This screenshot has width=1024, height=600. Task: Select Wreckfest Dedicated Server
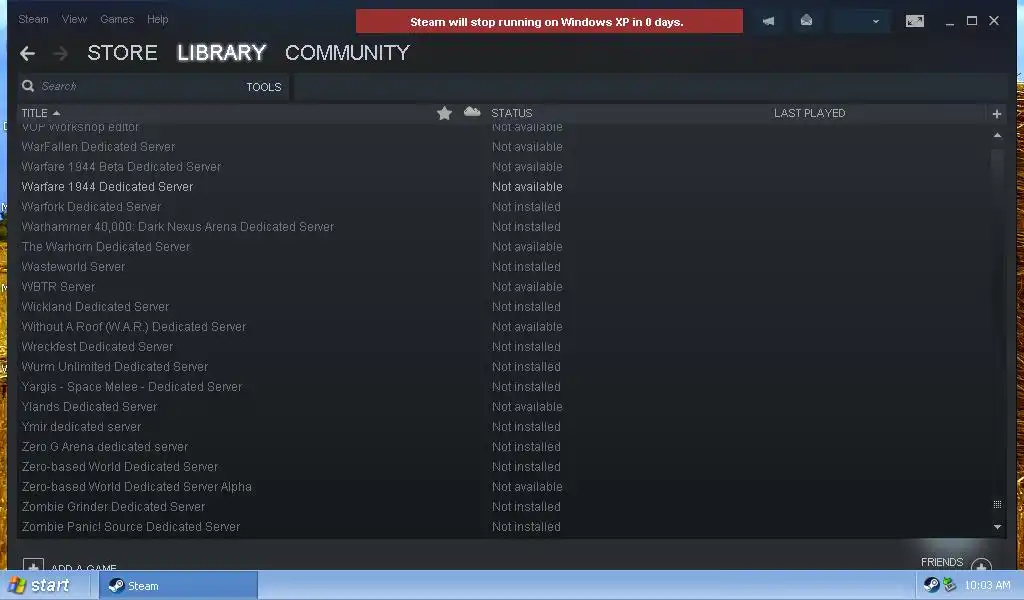click(x=97, y=347)
